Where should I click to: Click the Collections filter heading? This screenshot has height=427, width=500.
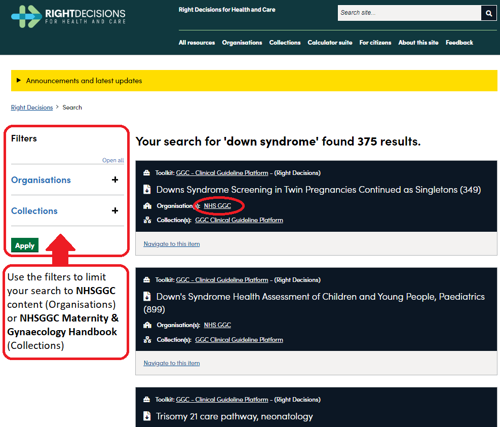pyautogui.click(x=34, y=211)
